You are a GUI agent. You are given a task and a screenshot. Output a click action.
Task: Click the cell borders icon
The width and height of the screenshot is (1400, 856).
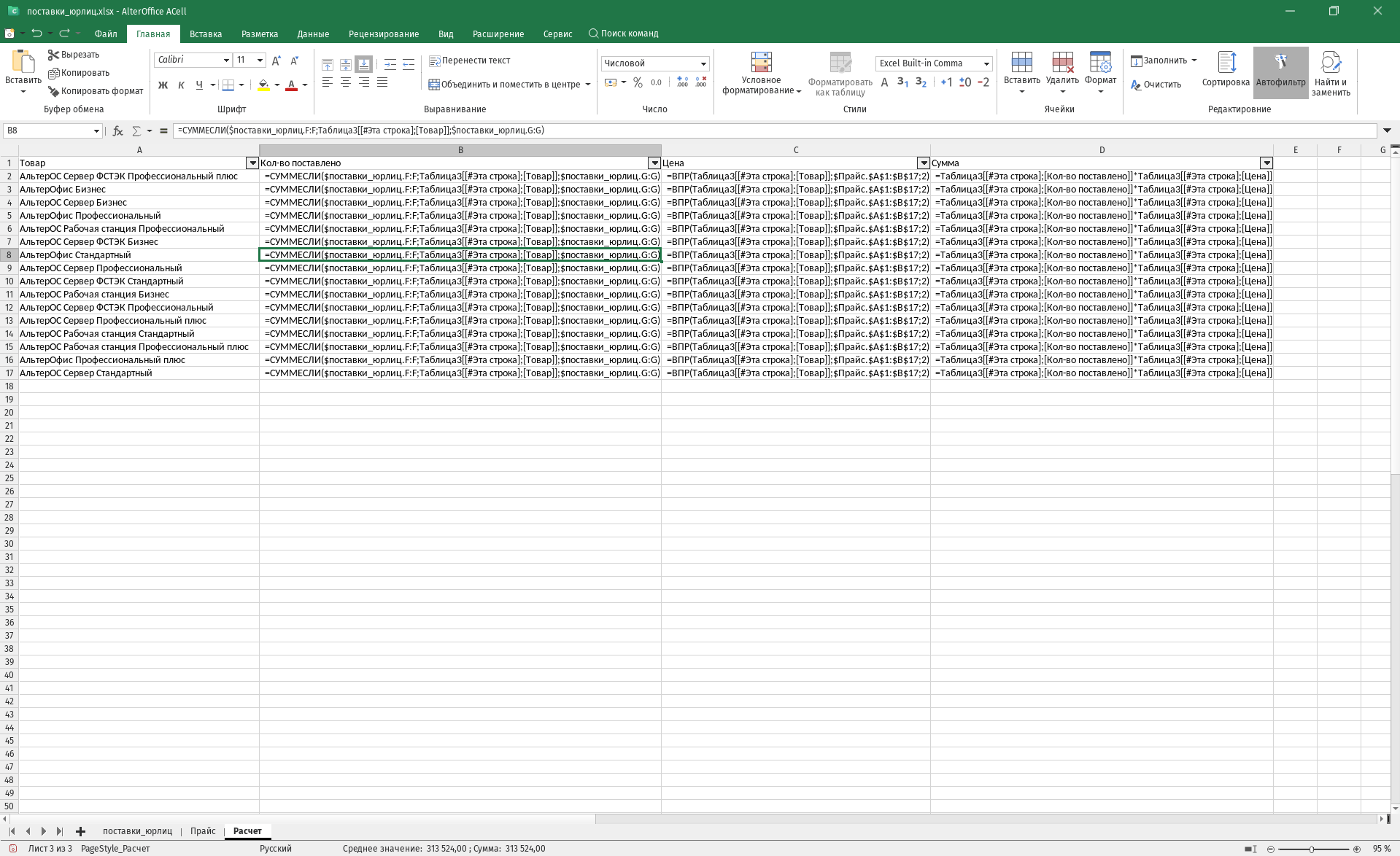click(228, 85)
